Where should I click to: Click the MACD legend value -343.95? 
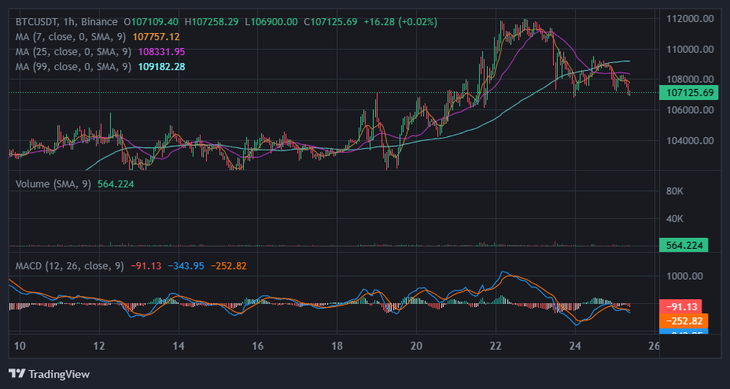pos(186,266)
